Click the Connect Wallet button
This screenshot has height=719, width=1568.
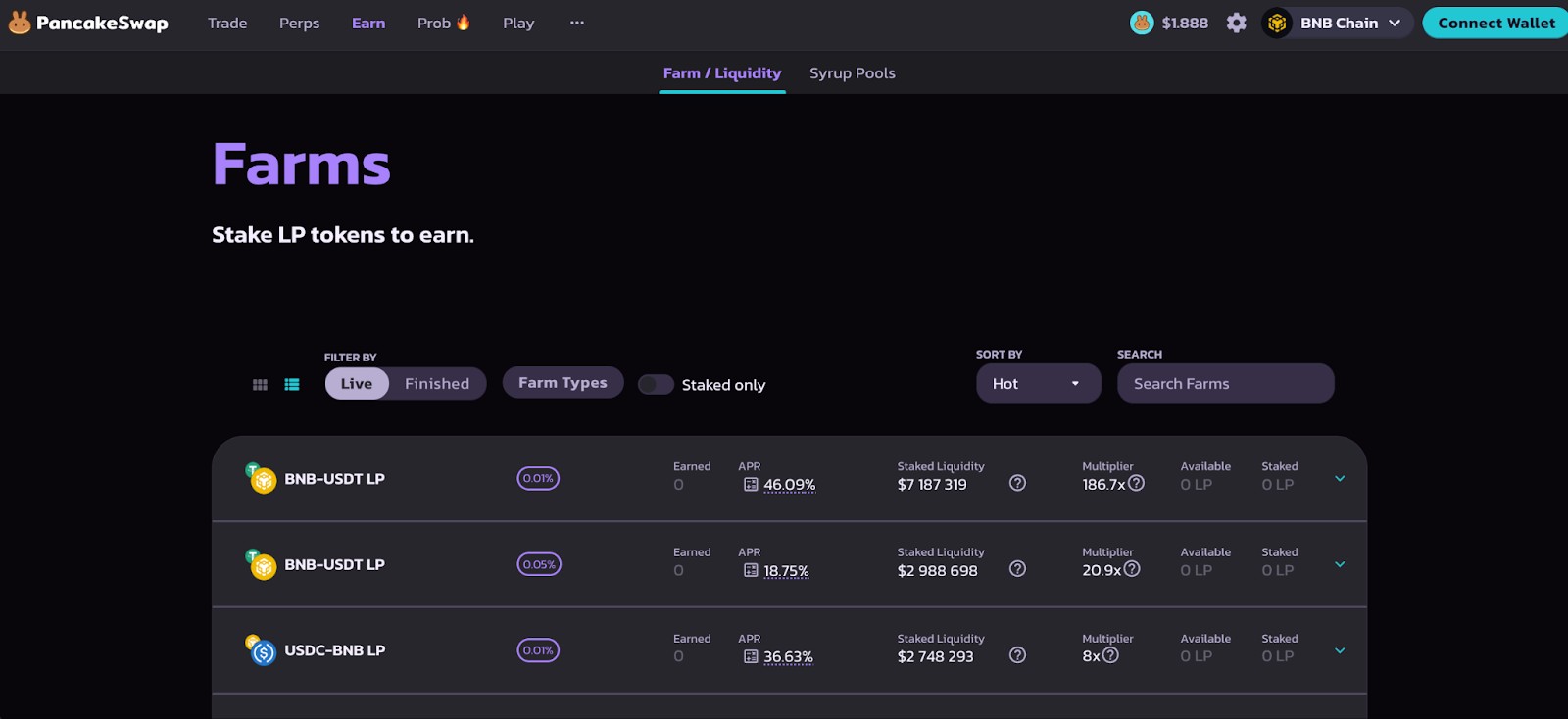[1495, 23]
